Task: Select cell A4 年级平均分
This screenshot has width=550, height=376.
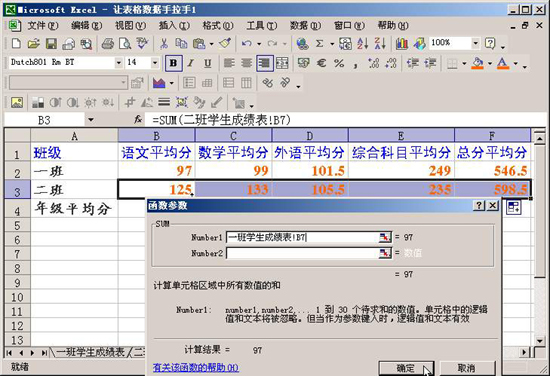Action: coord(74,209)
